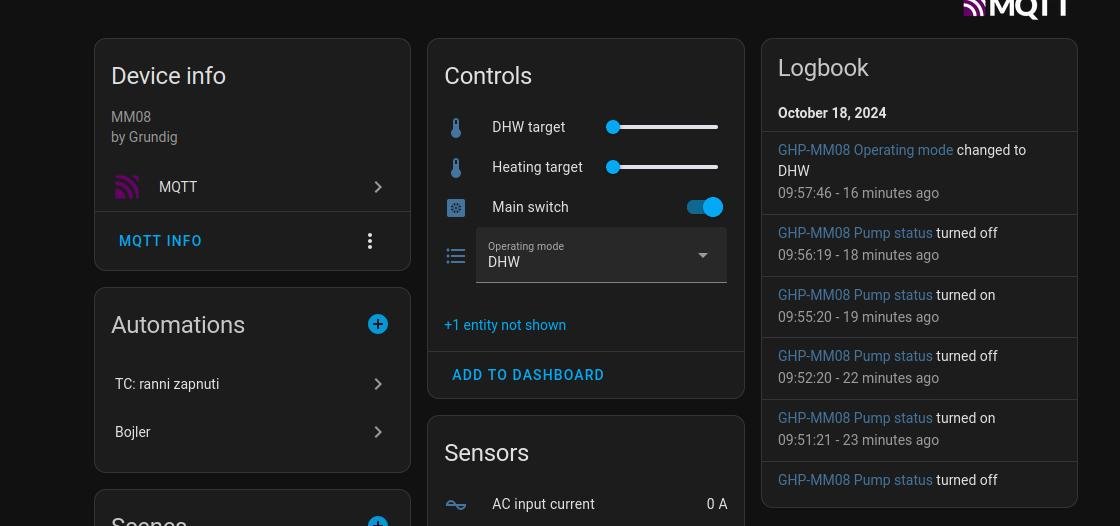This screenshot has height=526, width=1120.
Task: Open Pump status link from 09:56:19 entry
Action: (x=855, y=233)
